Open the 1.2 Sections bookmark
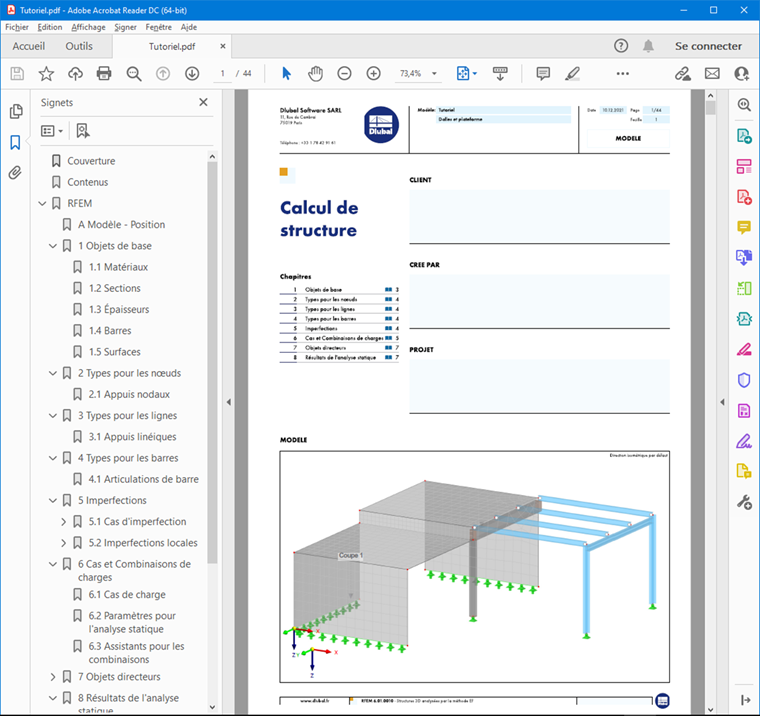The image size is (760, 716). pos(114,288)
